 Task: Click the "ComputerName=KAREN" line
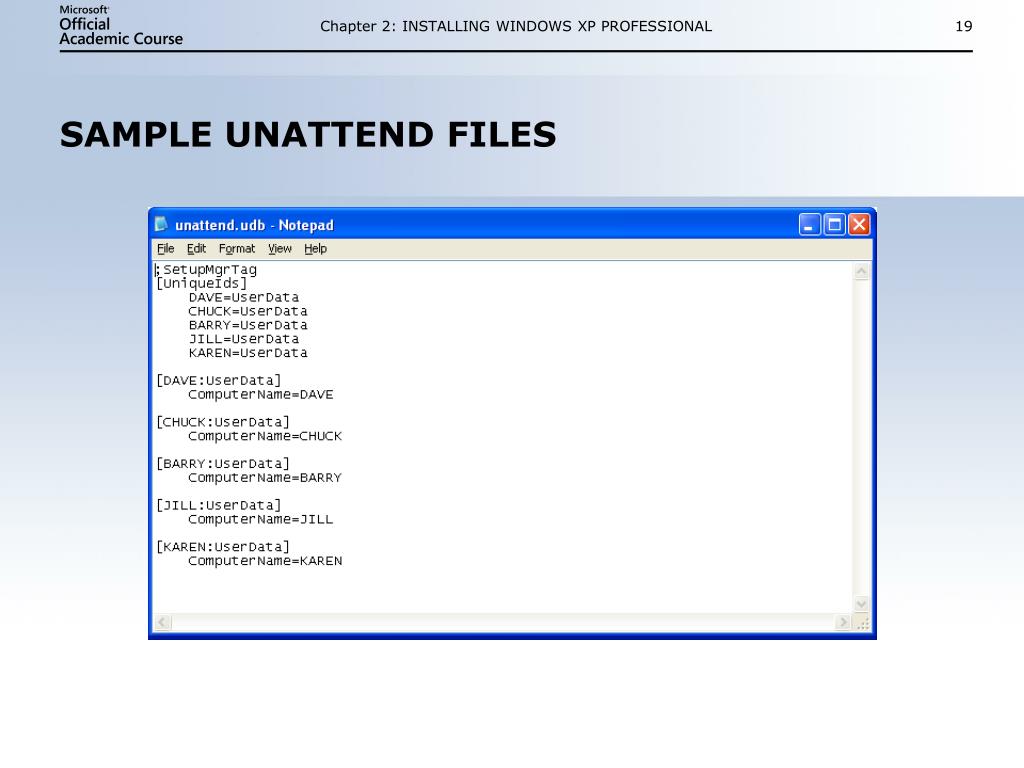[264, 561]
